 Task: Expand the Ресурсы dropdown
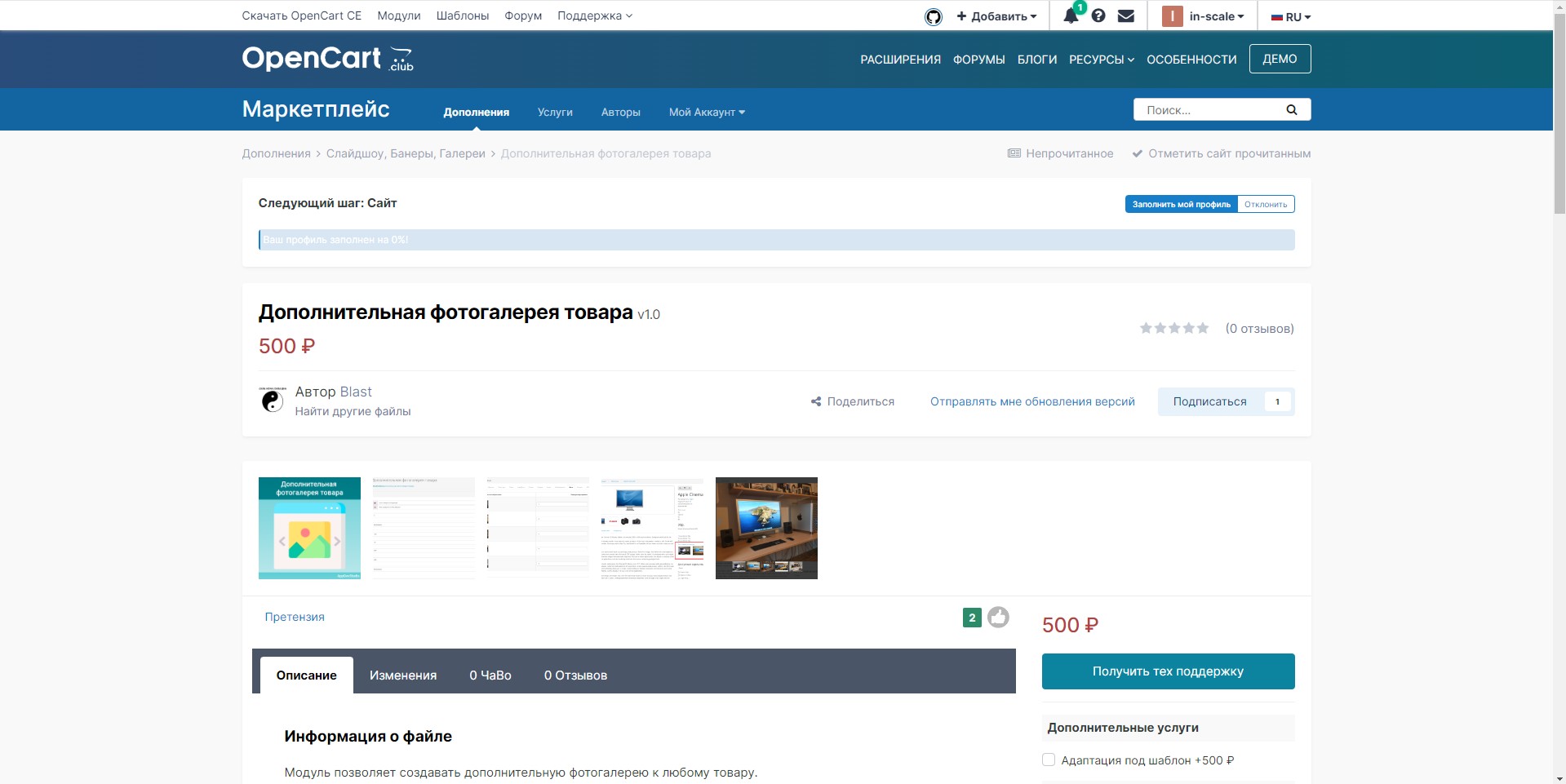click(1102, 60)
